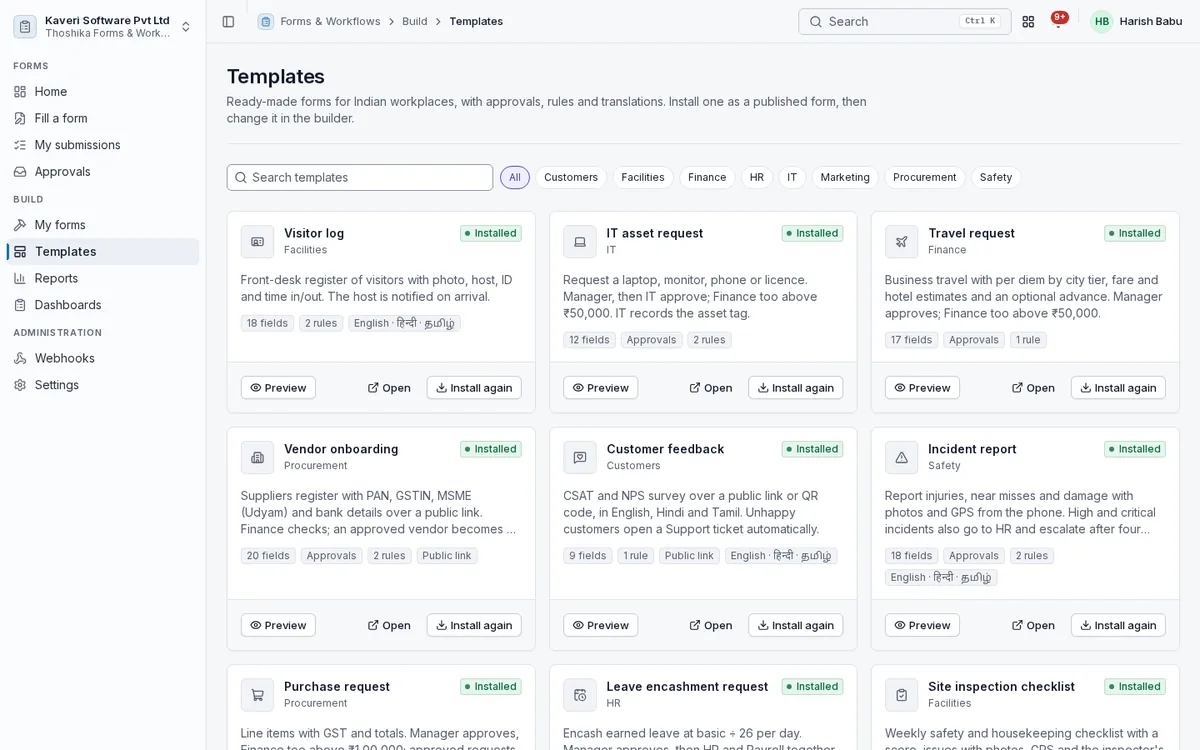Click the HB user avatar
Viewport: 1200px width, 750px height.
[x=1101, y=21]
